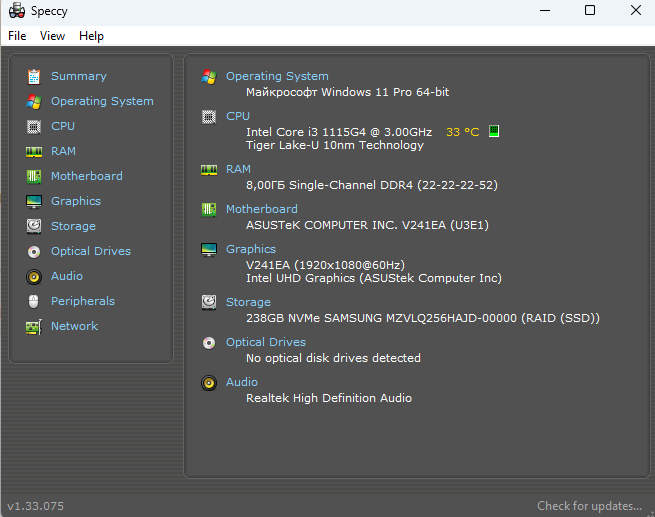Image resolution: width=655 pixels, height=517 pixels.
Task: Click the Storage heading in main panel
Action: (x=248, y=302)
